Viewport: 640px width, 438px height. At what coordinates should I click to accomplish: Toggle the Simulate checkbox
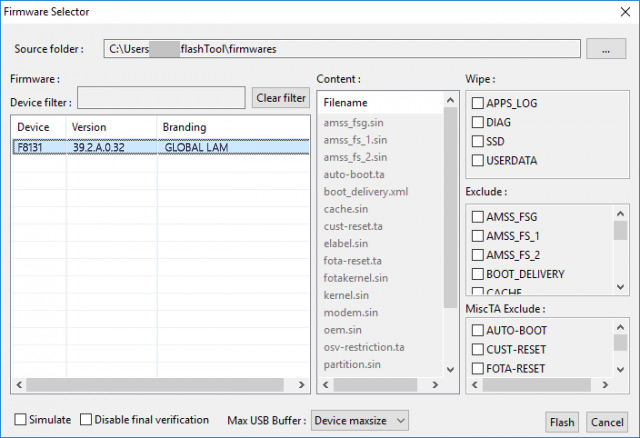(20, 420)
